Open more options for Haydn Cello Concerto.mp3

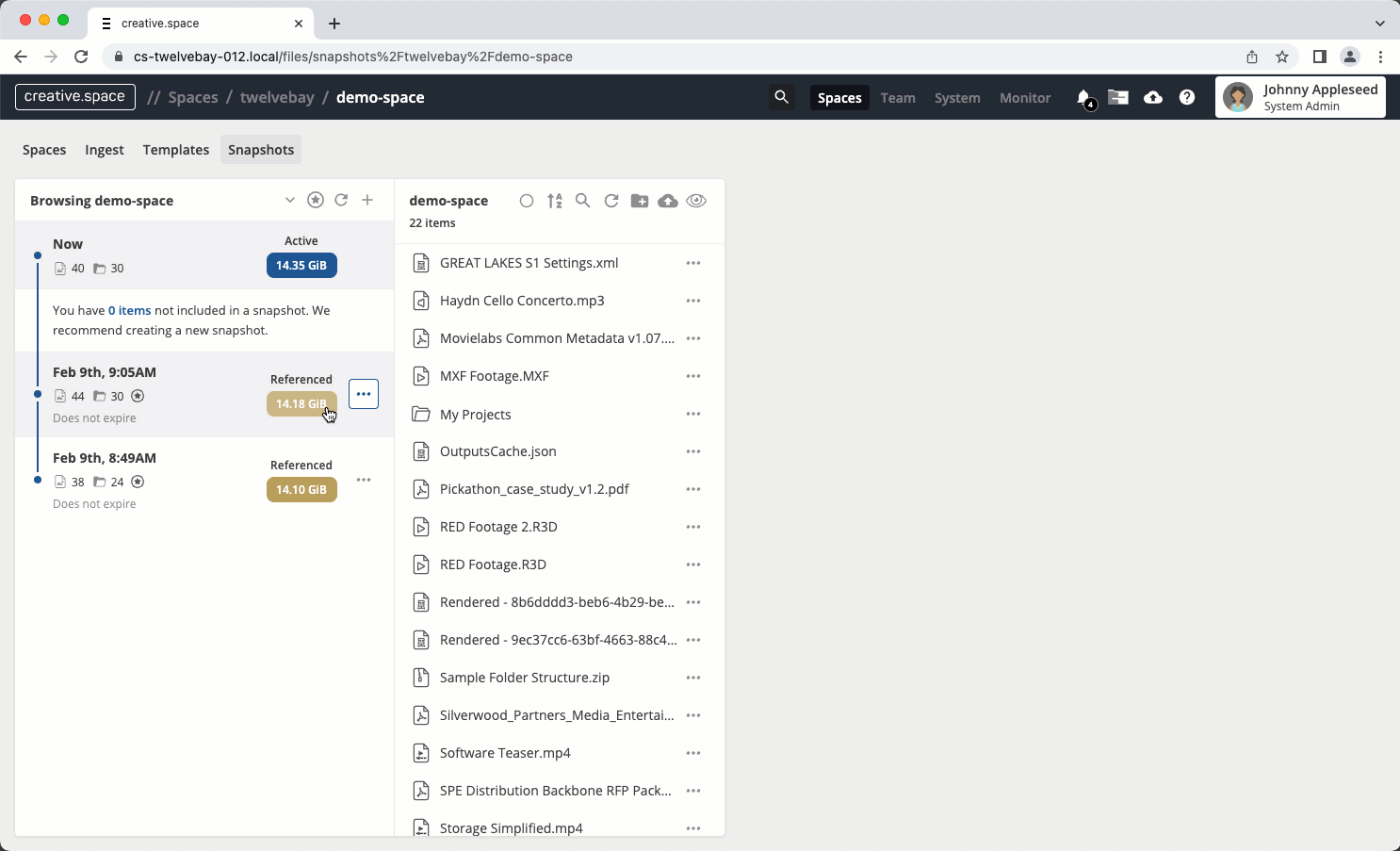pos(693,301)
